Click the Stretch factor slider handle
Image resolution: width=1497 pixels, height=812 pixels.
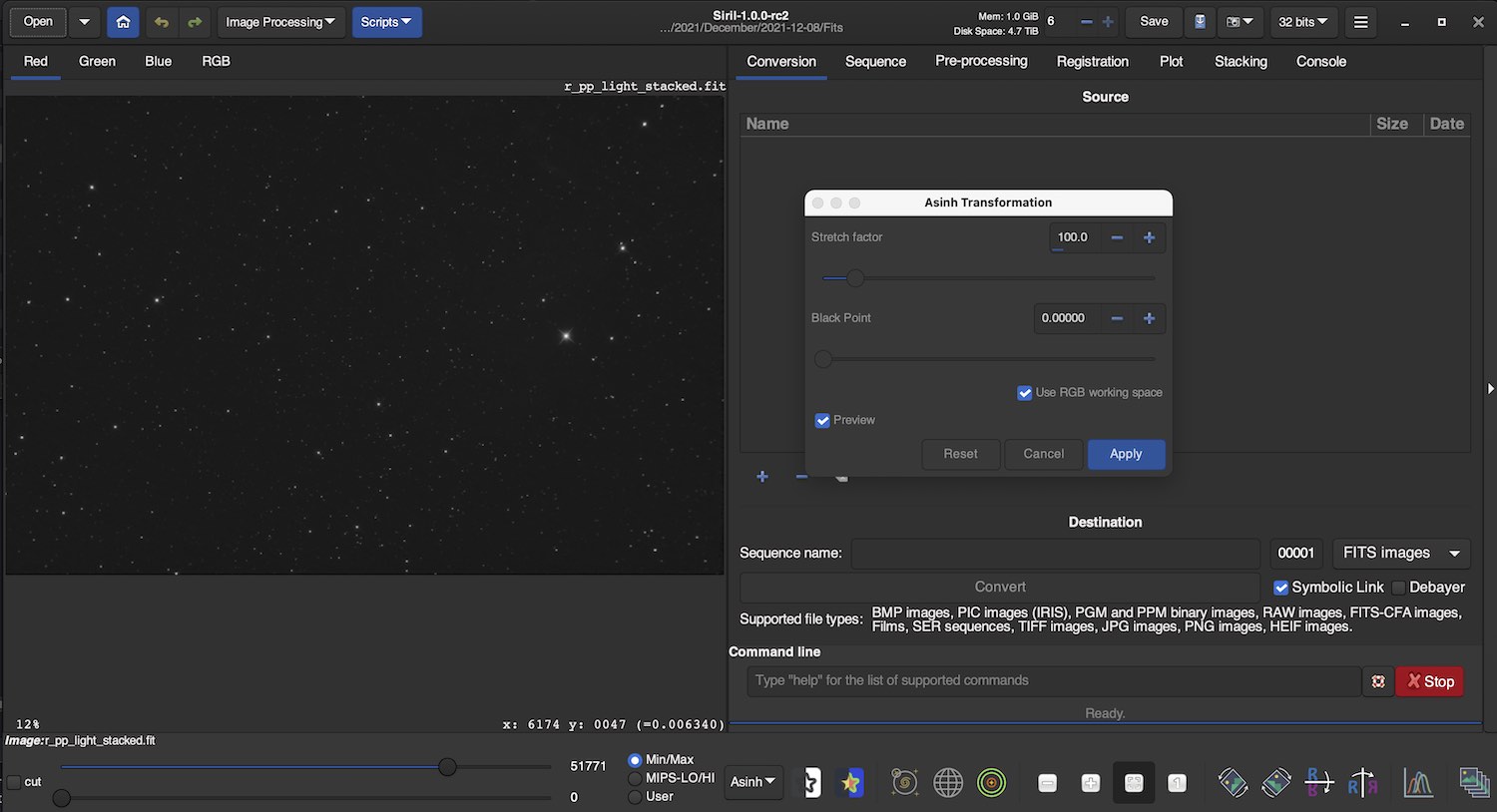click(x=855, y=278)
